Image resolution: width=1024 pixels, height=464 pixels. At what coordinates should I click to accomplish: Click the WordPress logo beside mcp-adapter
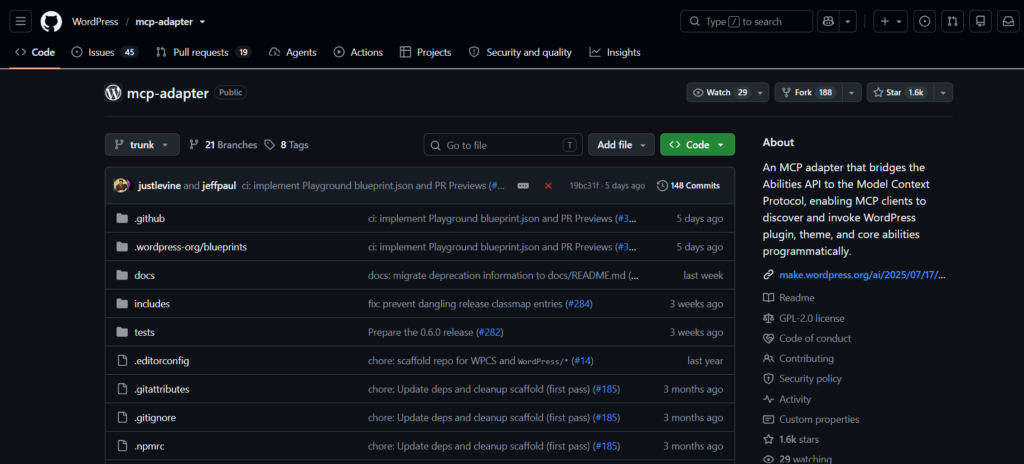pos(113,93)
